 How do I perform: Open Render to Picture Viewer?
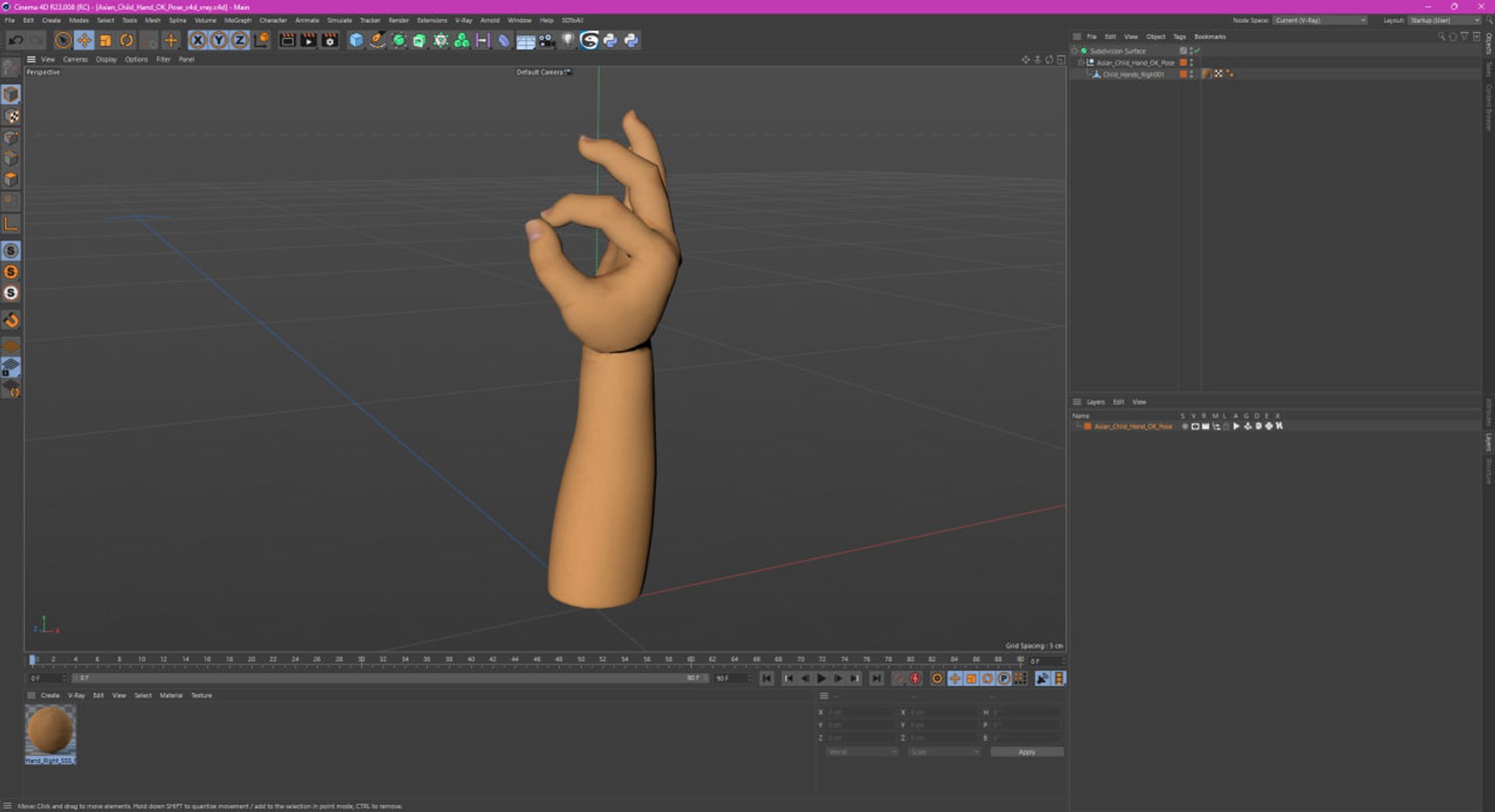308,40
